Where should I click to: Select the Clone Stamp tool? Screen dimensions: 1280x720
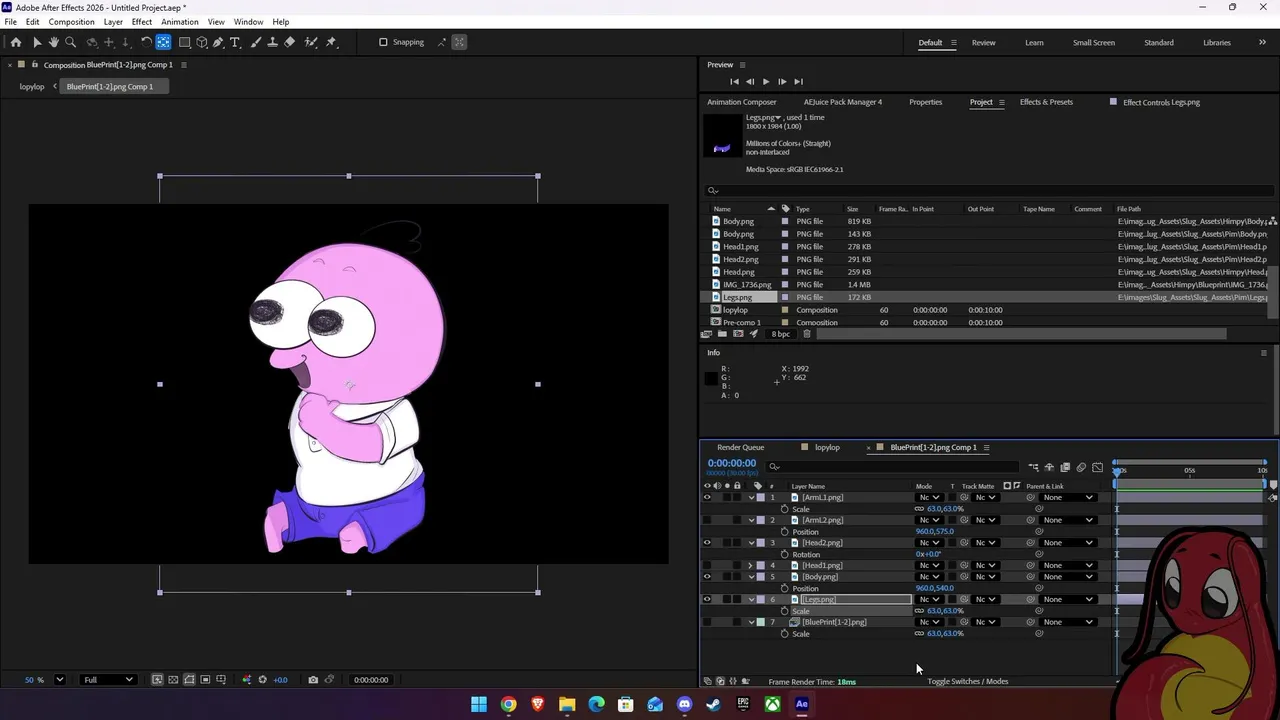pos(273,42)
